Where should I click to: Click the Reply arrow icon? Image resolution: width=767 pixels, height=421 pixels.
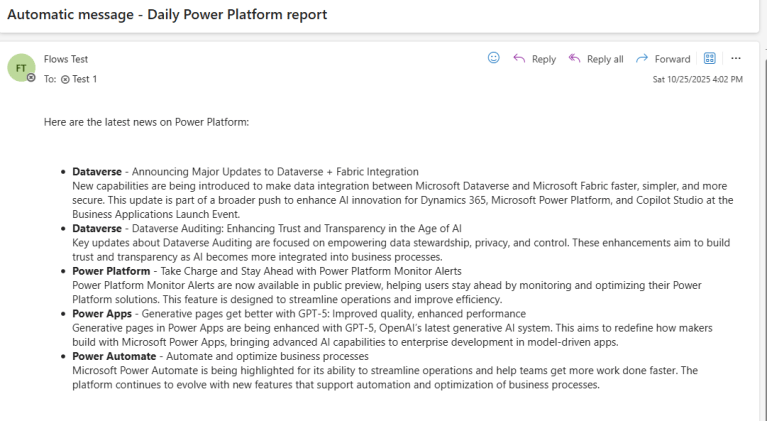[519, 59]
